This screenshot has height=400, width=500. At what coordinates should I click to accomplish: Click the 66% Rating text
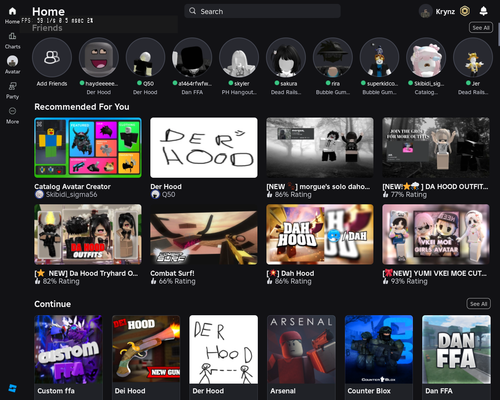coord(177,281)
